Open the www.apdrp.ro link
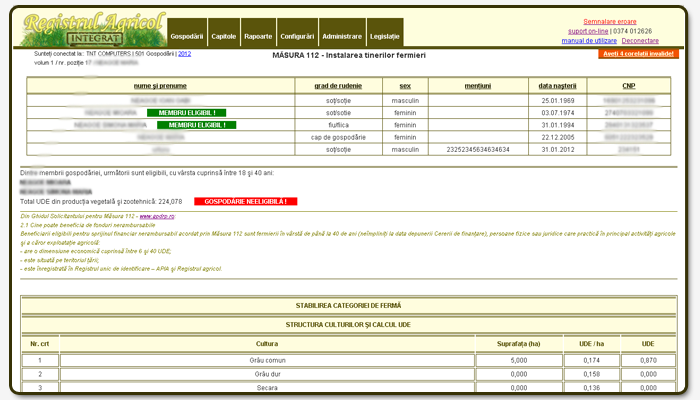The width and height of the screenshot is (700, 400). (157, 216)
